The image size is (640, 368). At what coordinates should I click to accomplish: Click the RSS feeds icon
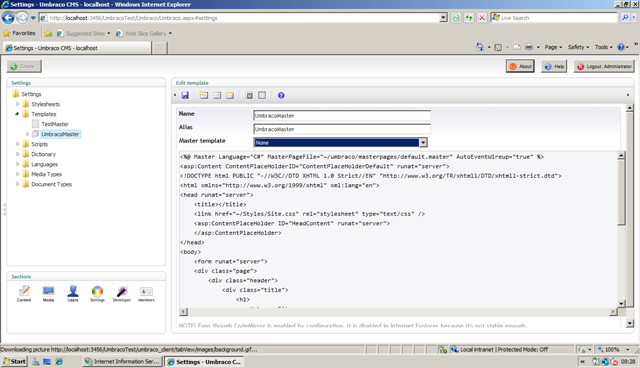click(498, 47)
